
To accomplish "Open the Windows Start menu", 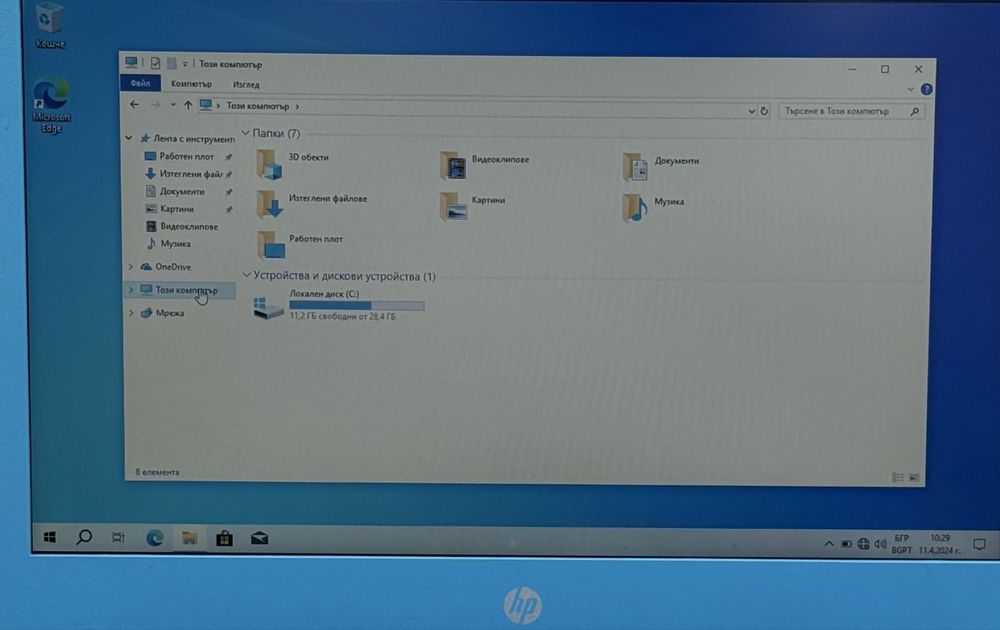I will pos(50,537).
